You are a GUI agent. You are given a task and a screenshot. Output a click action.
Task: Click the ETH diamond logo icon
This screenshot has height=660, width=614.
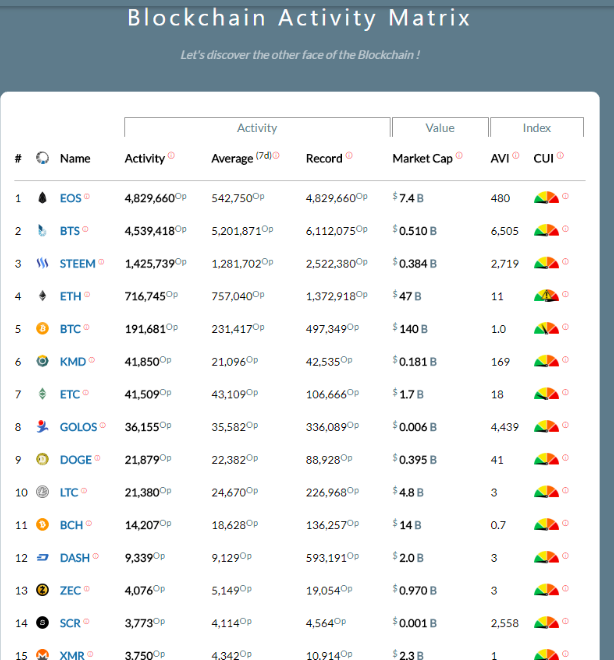tap(42, 296)
